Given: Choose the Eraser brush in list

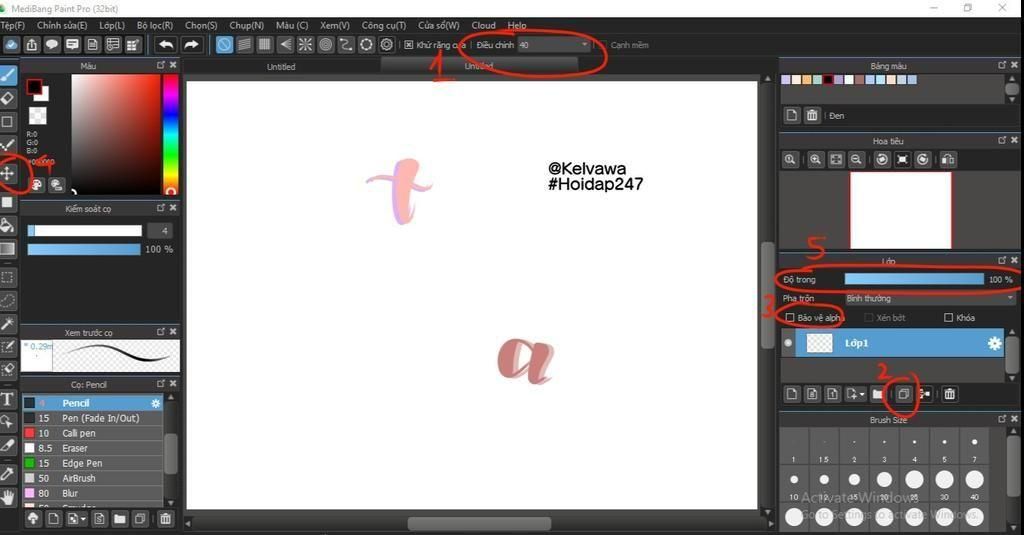Looking at the screenshot, I should (93, 448).
